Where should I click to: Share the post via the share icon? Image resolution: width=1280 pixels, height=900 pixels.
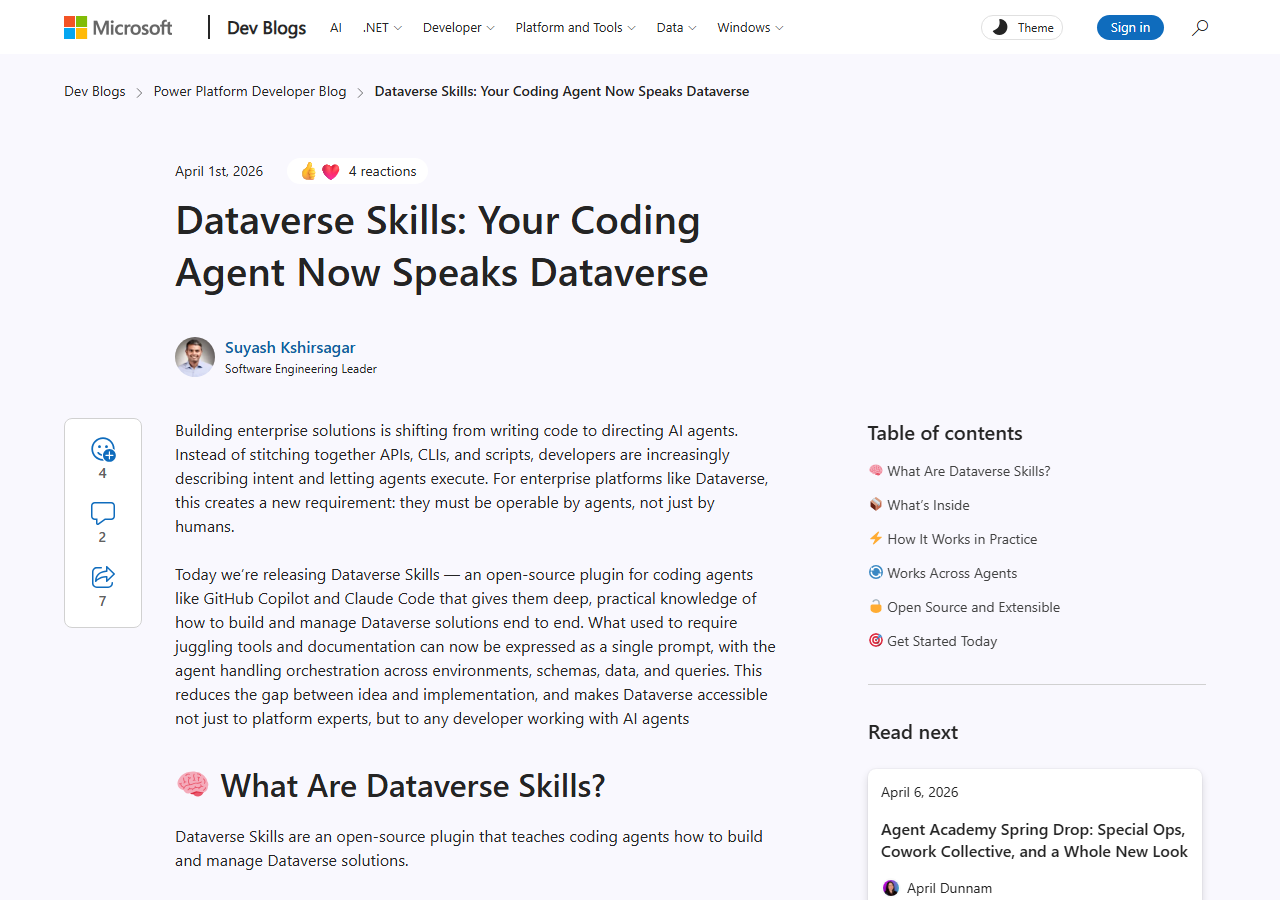click(103, 577)
